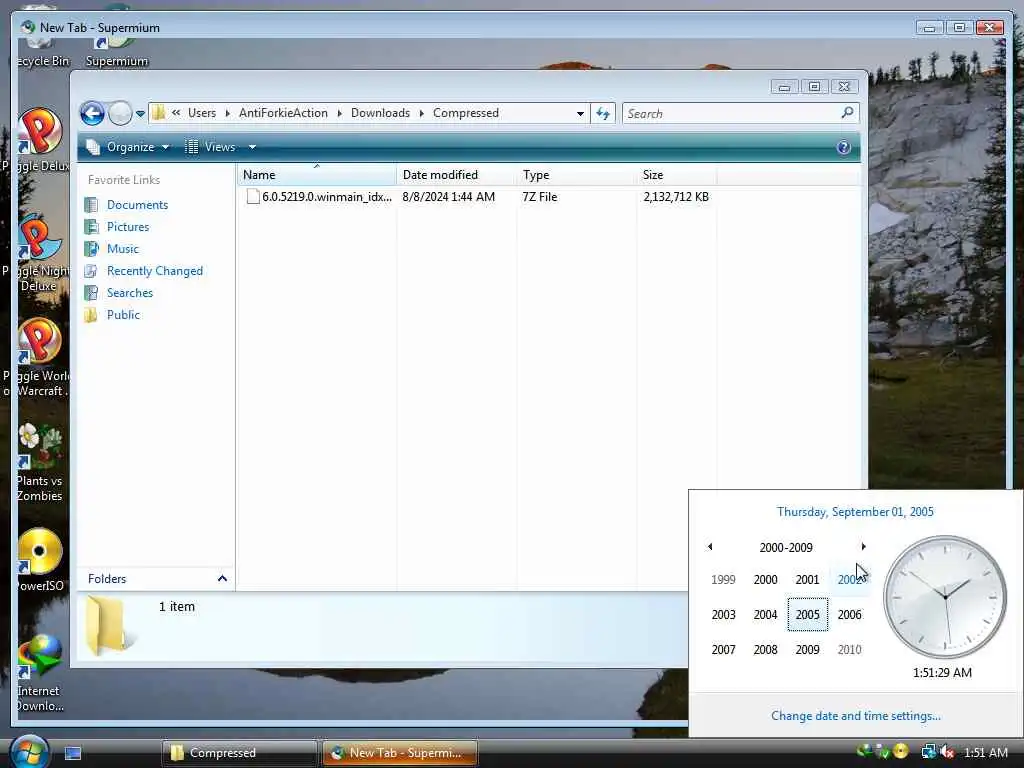The height and width of the screenshot is (768, 1024).
Task: Click the Search input box
Action: click(x=731, y=114)
